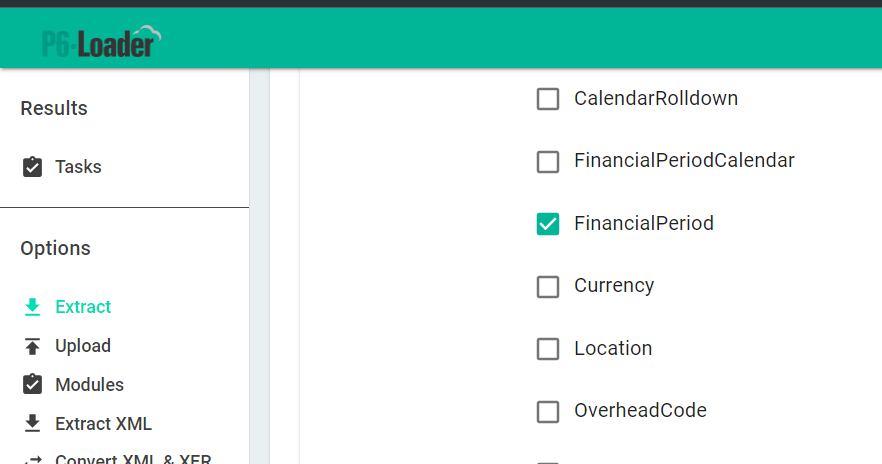Check the FinancialPeriodCalendar checkbox
The width and height of the screenshot is (882, 464).
pyautogui.click(x=548, y=161)
